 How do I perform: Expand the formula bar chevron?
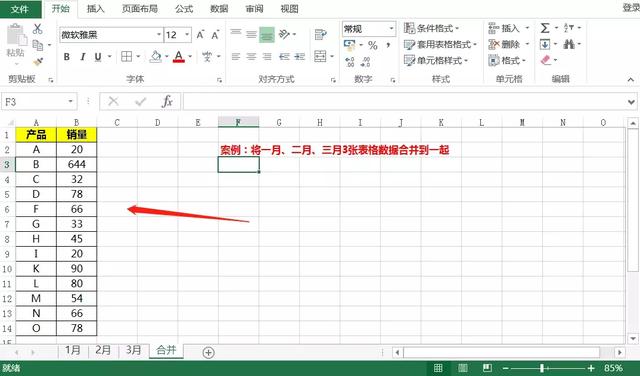pyautogui.click(x=631, y=102)
